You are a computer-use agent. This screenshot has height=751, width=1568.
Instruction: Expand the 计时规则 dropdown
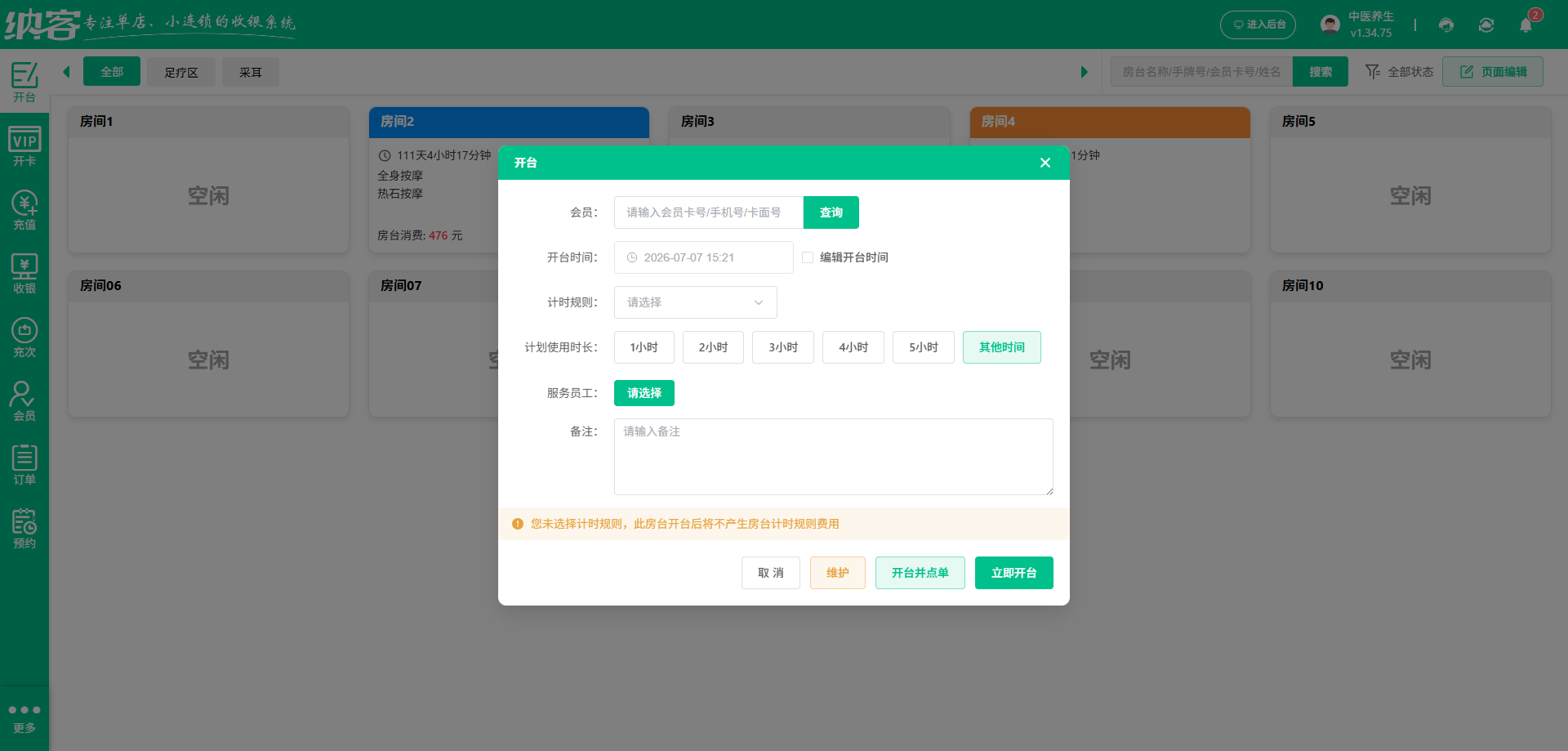[696, 302]
